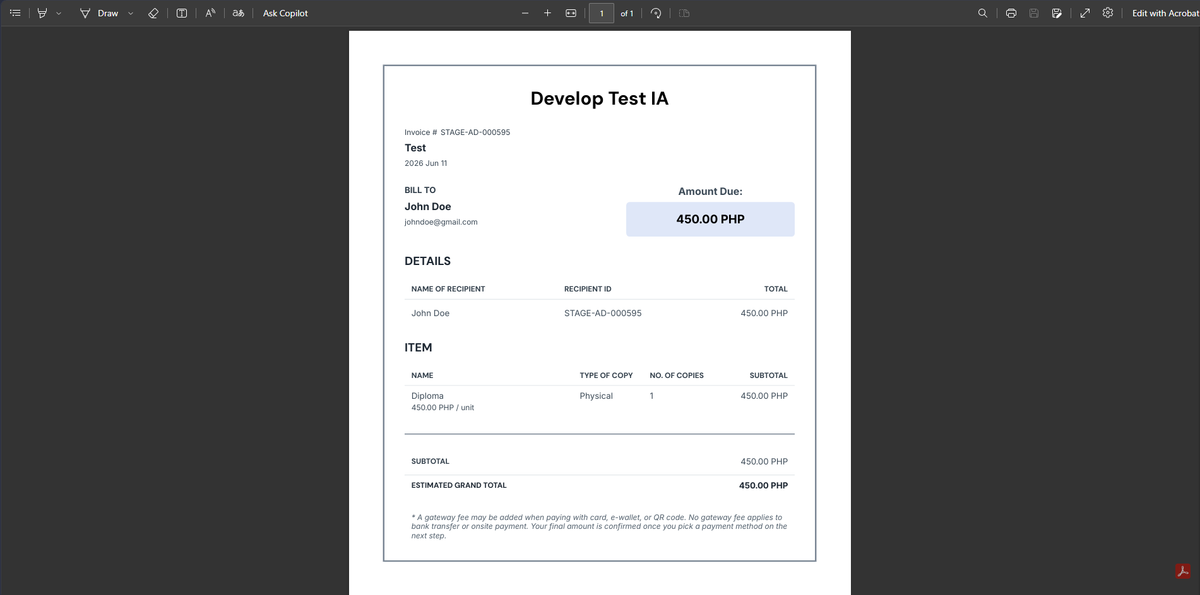Screen dimensions: 1200x595
Task: Activate the Draw tool
Action: click(99, 13)
